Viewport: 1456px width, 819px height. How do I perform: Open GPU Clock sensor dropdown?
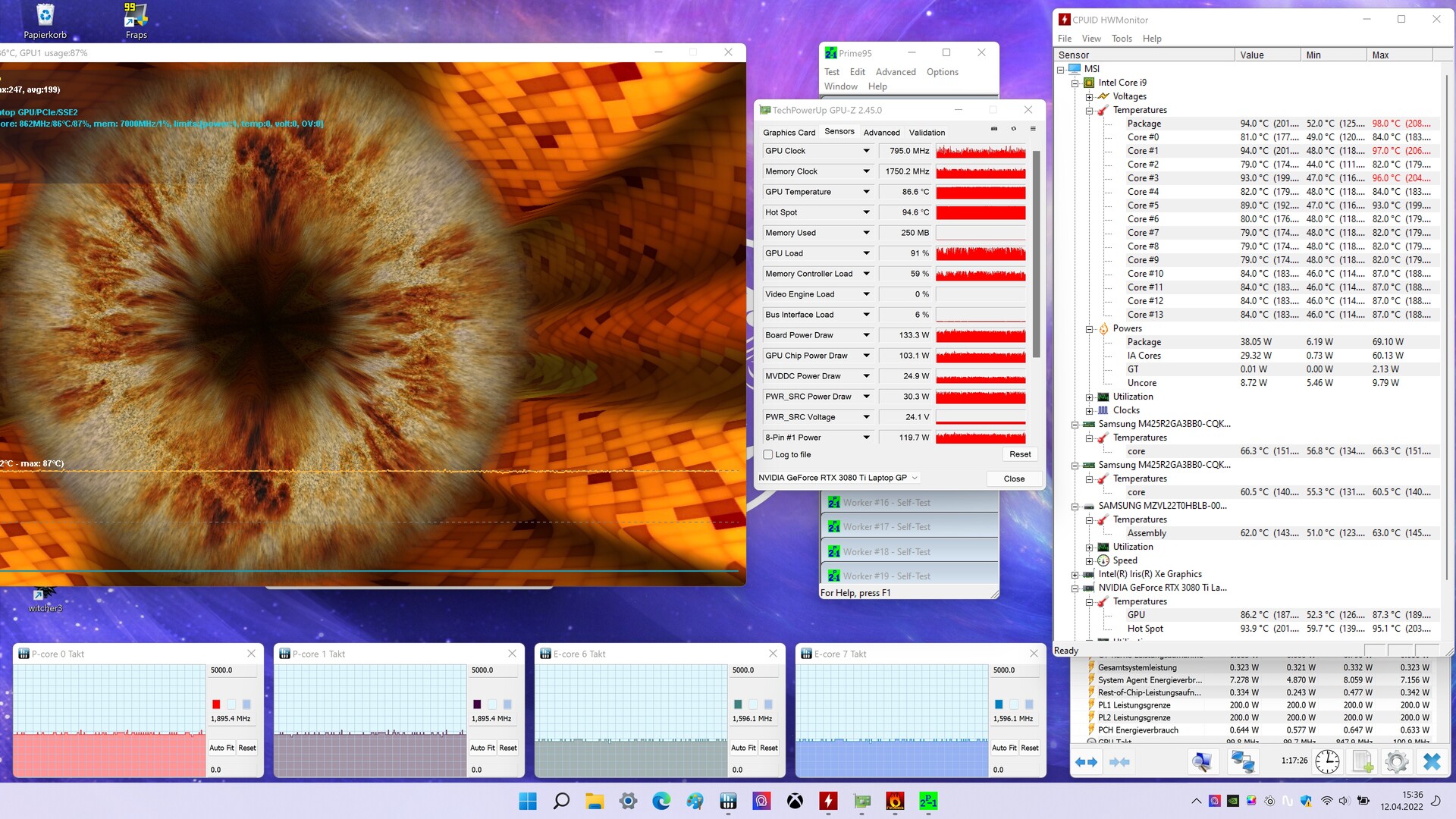point(866,151)
